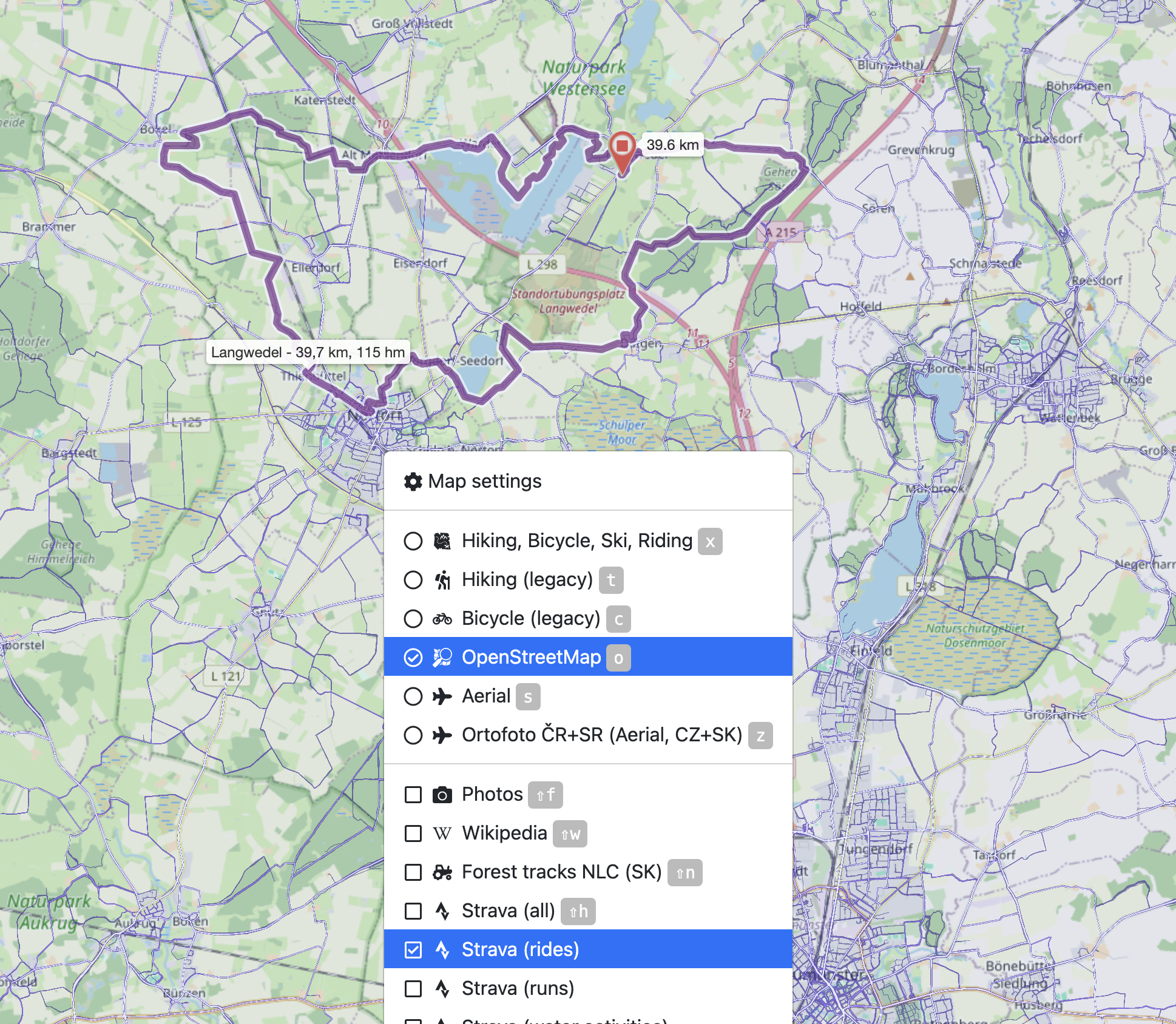Choose the Bicycle (legacy) layer entry
Image resolution: width=1176 pixels, height=1024 pixels.
click(x=588, y=618)
